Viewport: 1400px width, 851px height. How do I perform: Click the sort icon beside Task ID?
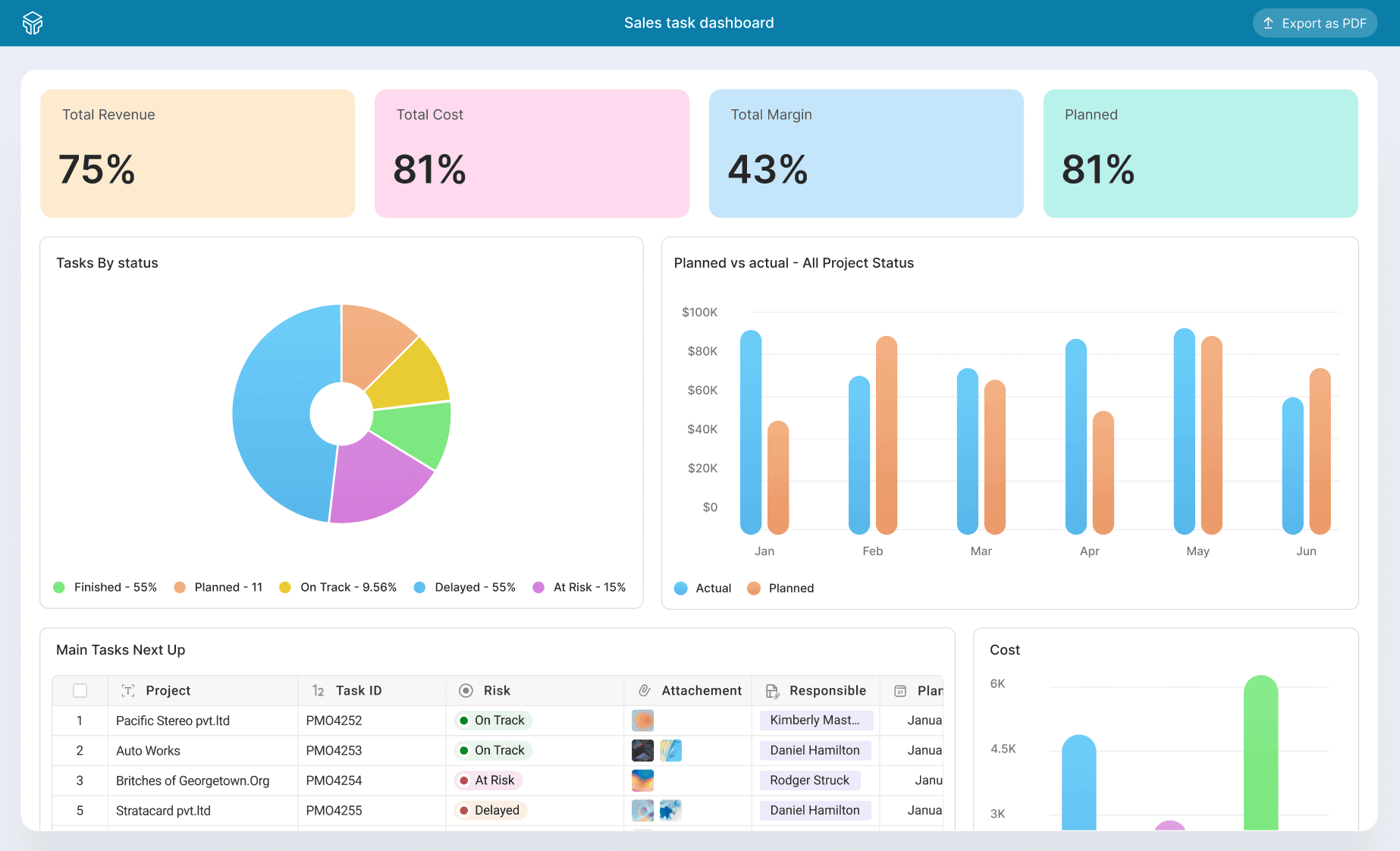click(318, 690)
